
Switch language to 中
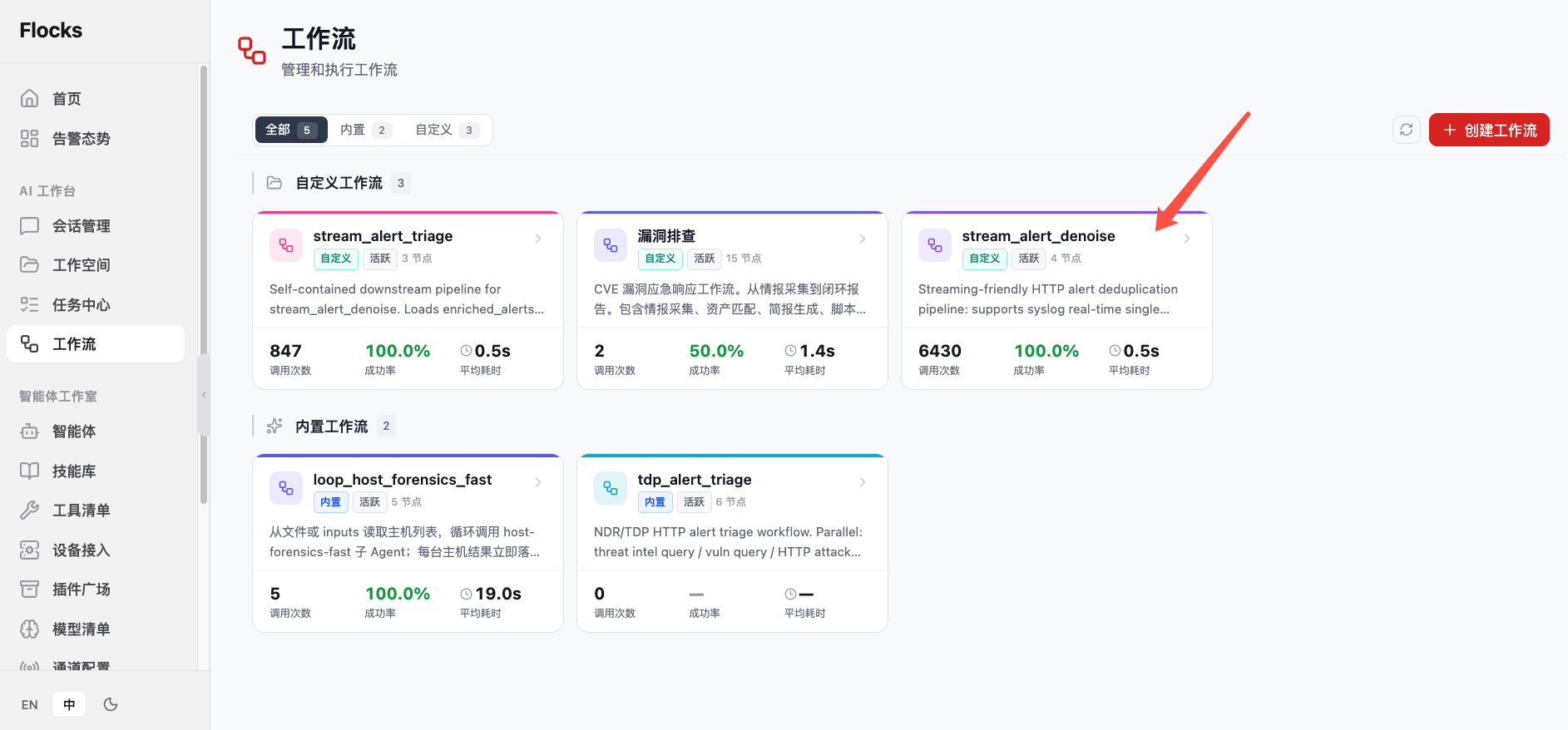point(69,704)
